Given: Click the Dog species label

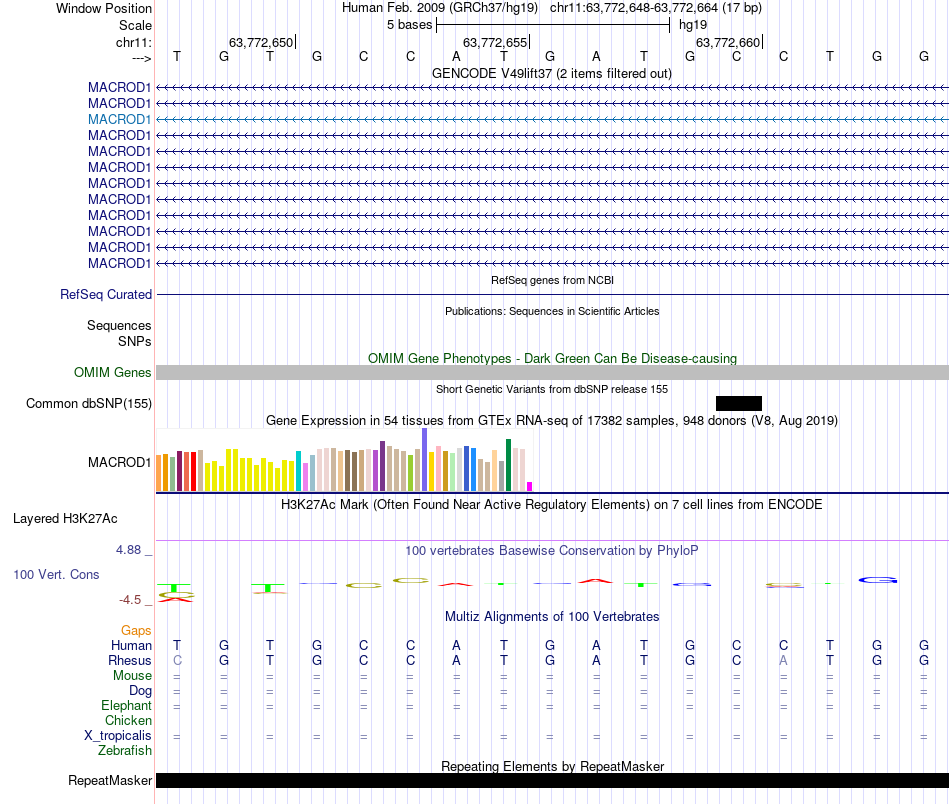Looking at the screenshot, I should pyautogui.click(x=140, y=691).
